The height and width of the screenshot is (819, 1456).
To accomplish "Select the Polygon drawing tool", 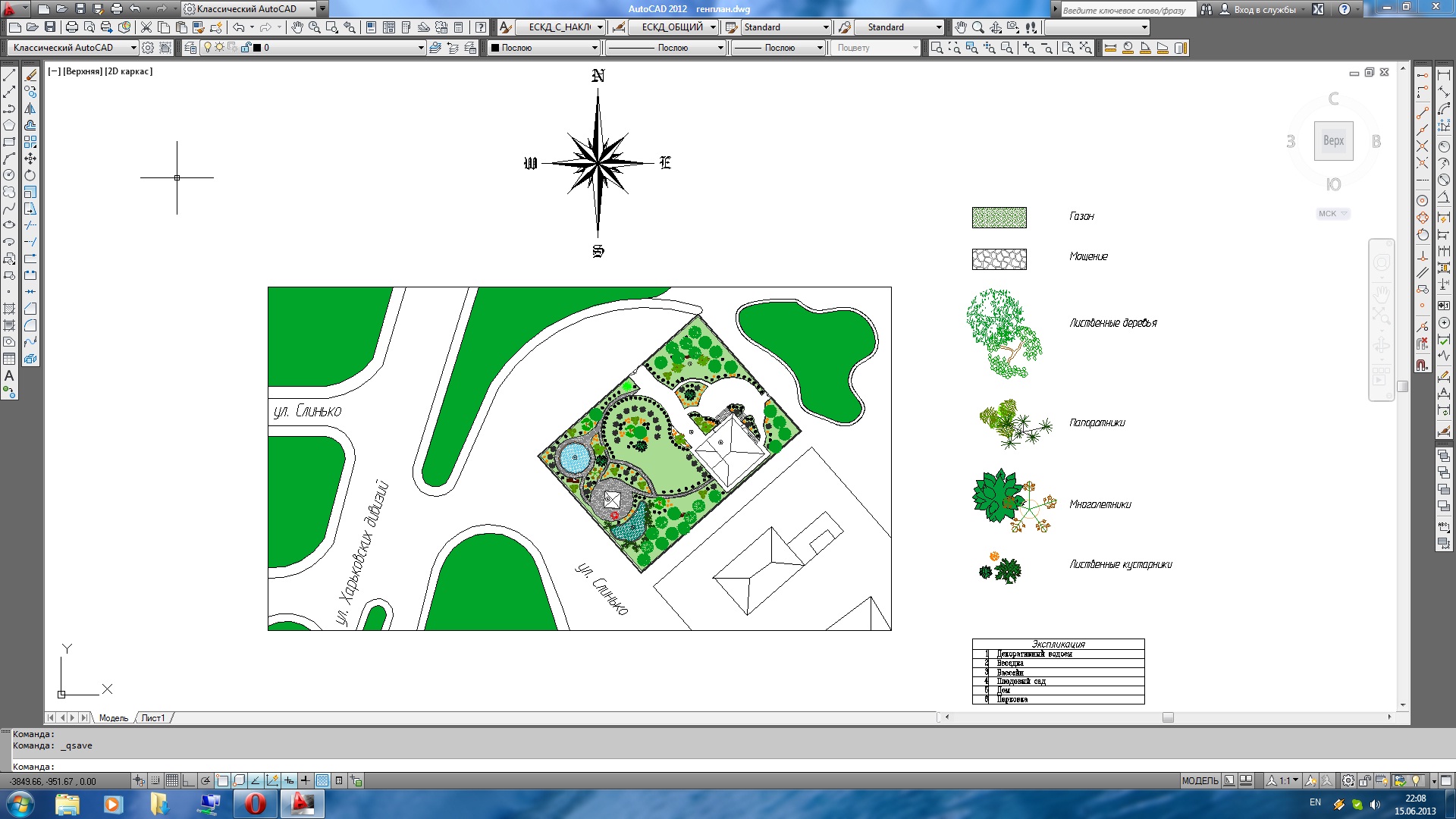I will (x=9, y=125).
